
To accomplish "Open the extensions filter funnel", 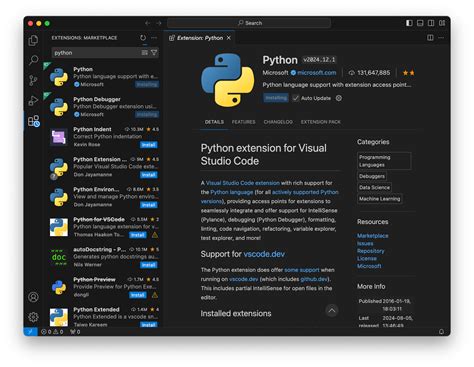I will point(154,53).
